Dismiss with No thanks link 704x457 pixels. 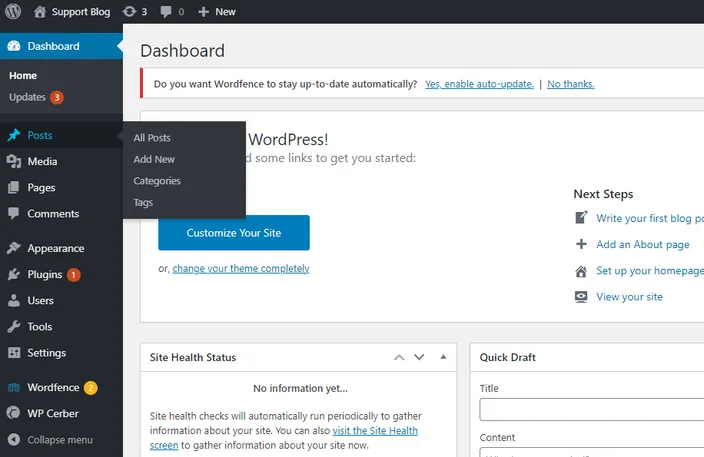571,84
